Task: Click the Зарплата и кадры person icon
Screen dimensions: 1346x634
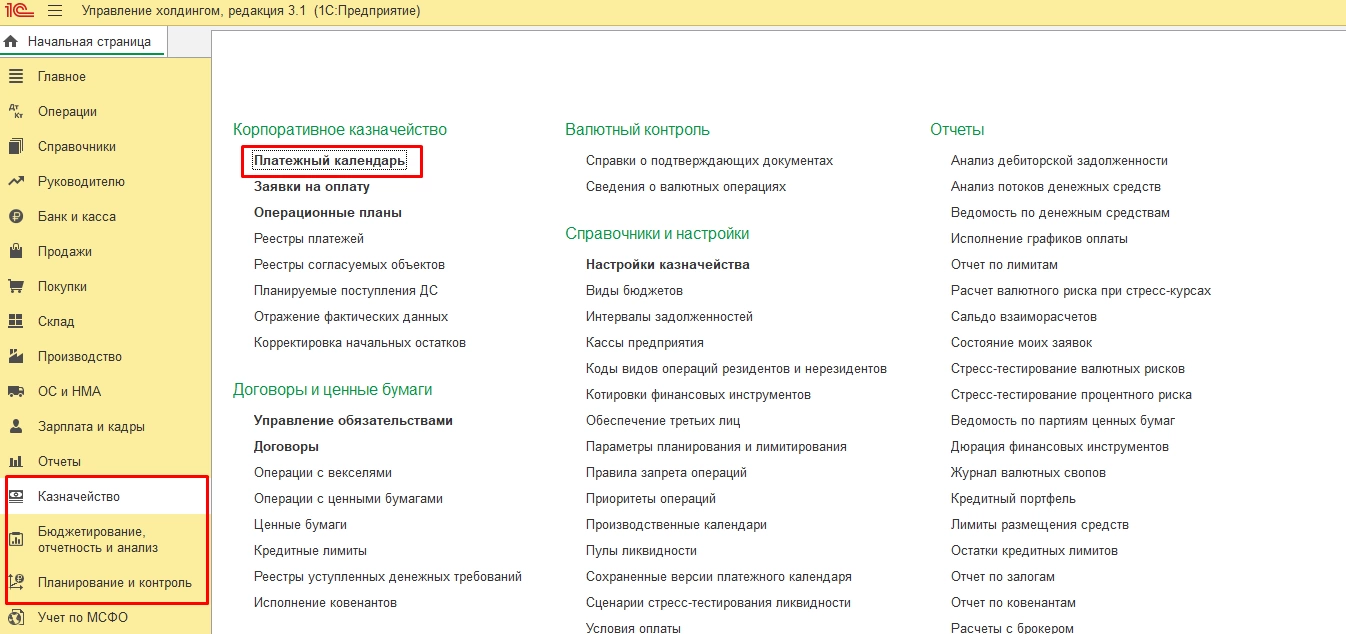Action: 16,427
